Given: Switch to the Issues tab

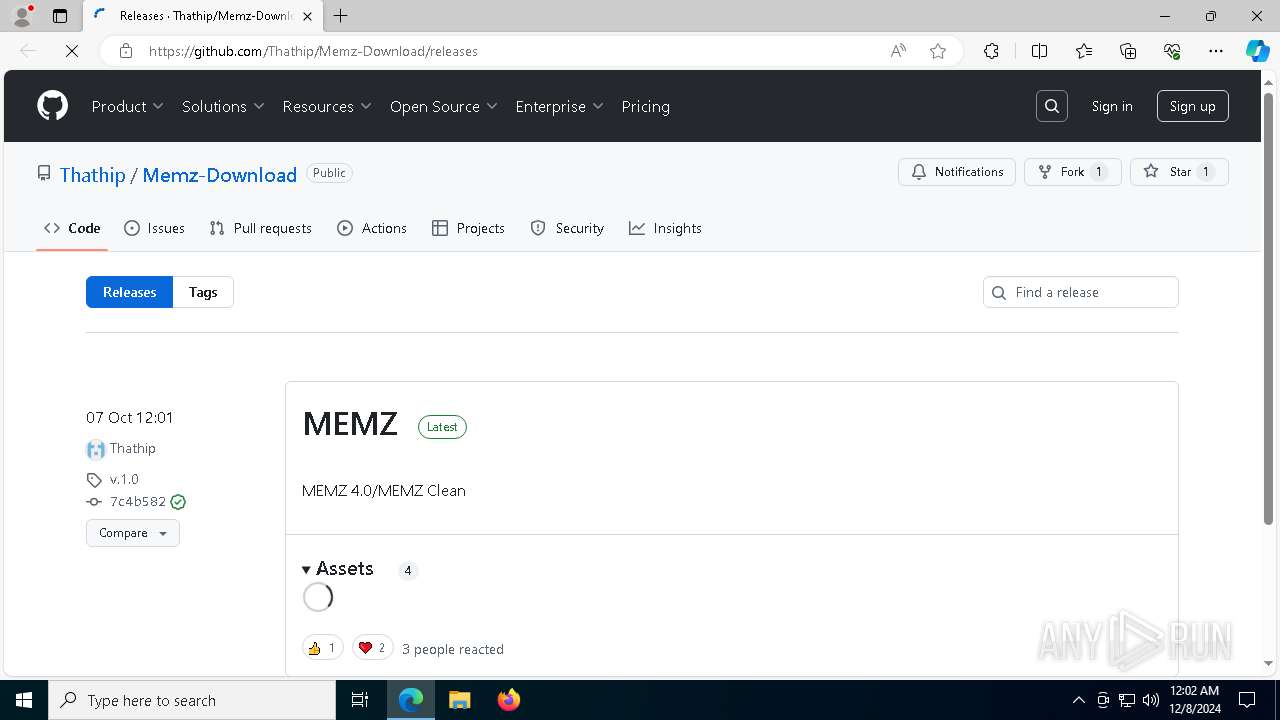Looking at the screenshot, I should [154, 228].
